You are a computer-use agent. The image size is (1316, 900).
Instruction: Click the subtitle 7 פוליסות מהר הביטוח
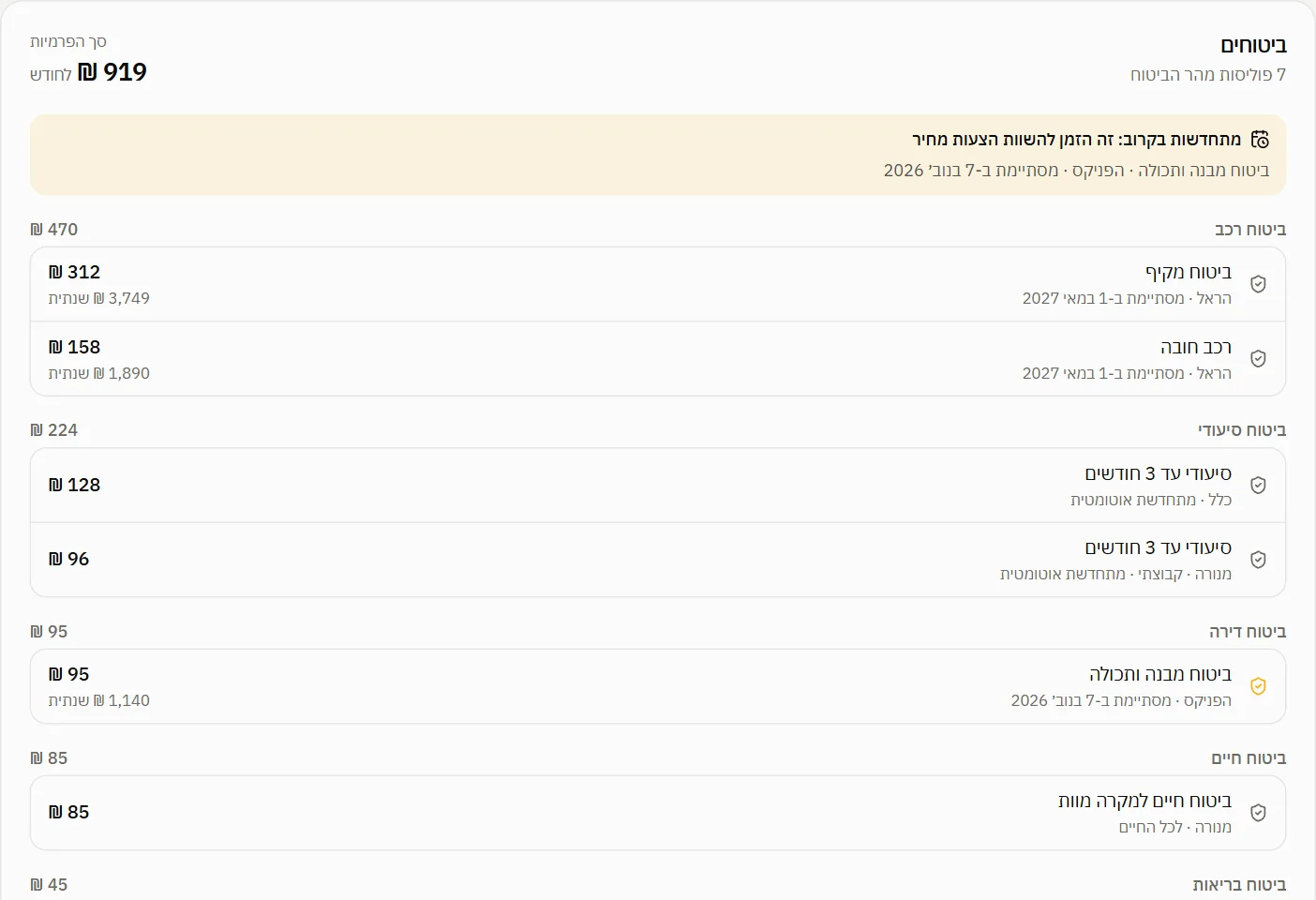pos(1208,74)
